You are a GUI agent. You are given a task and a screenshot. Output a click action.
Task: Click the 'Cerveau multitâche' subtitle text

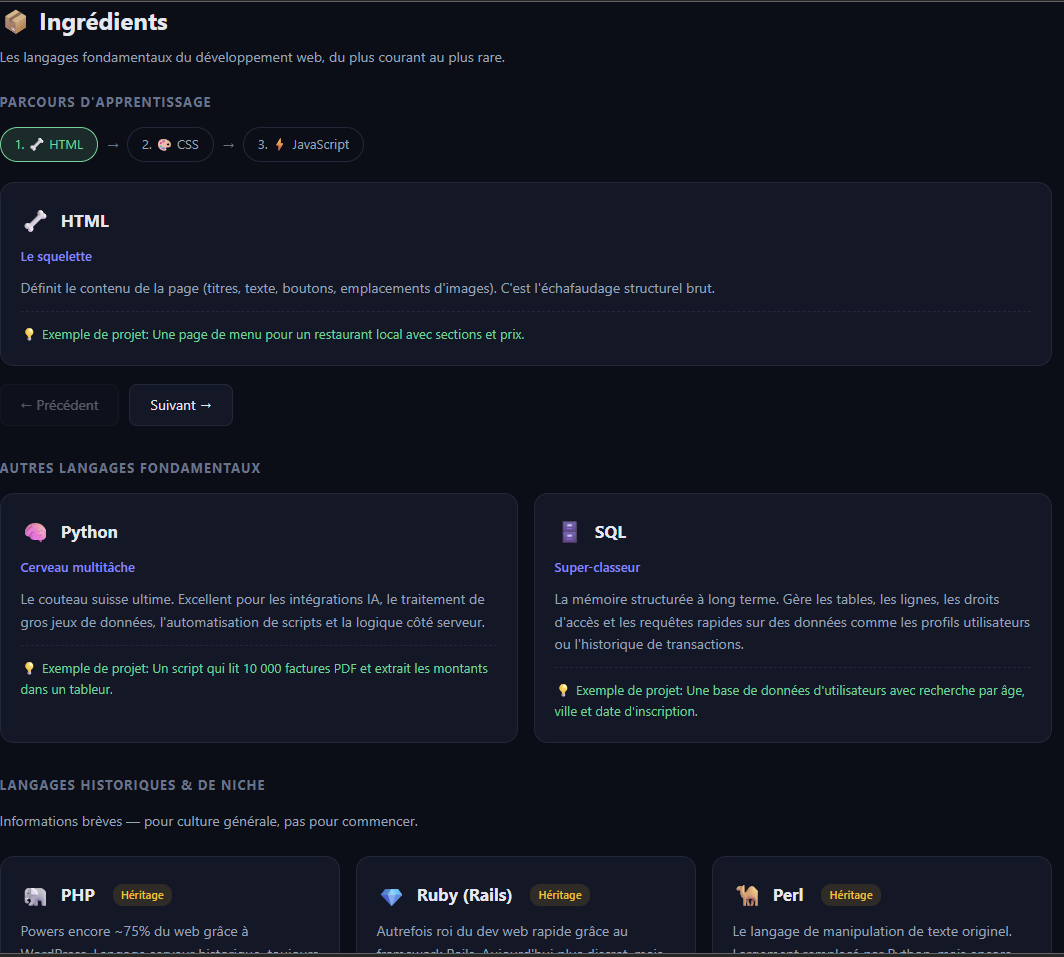tap(77, 567)
